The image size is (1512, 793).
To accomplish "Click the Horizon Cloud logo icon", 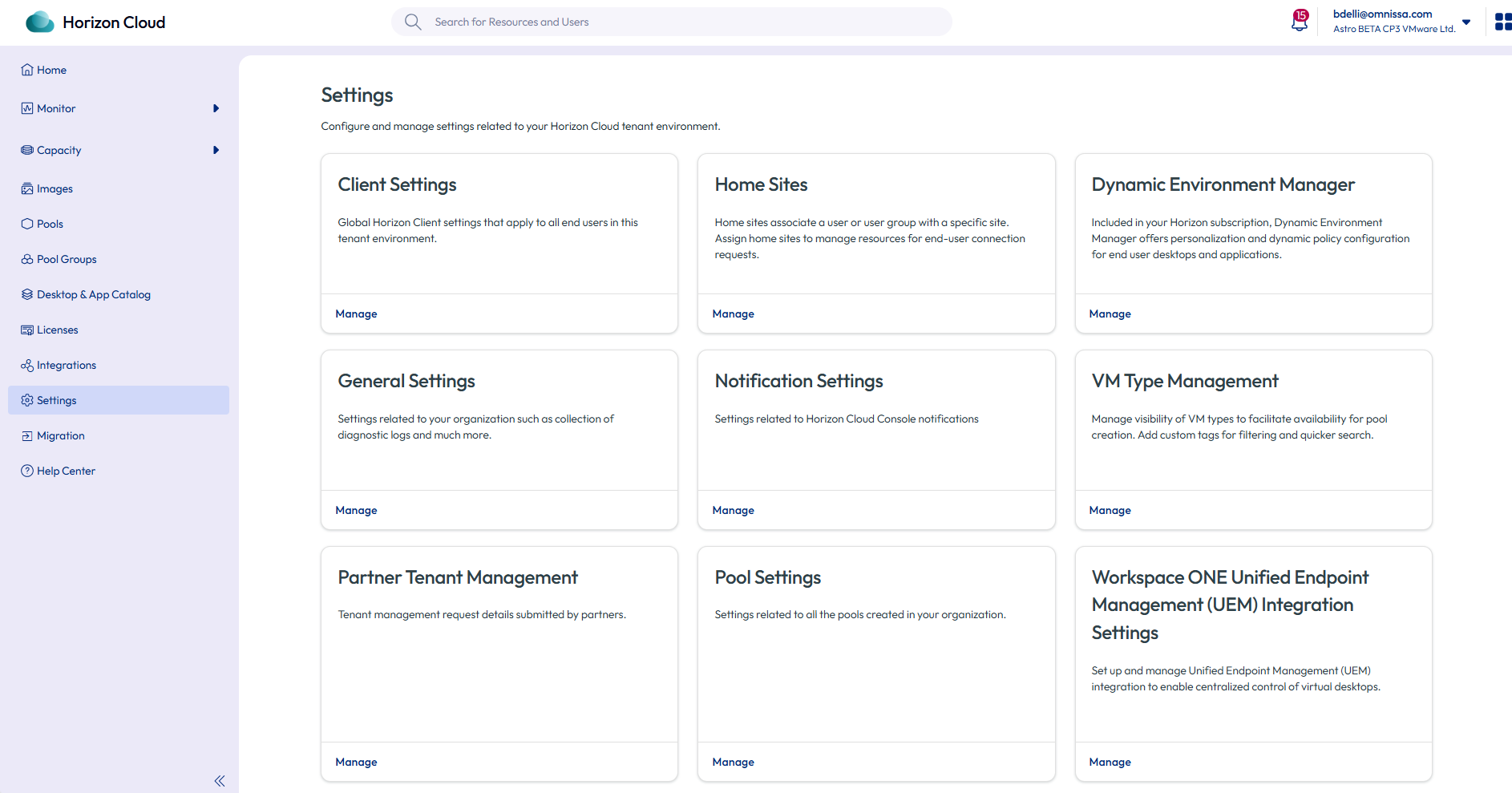I will coord(40,22).
